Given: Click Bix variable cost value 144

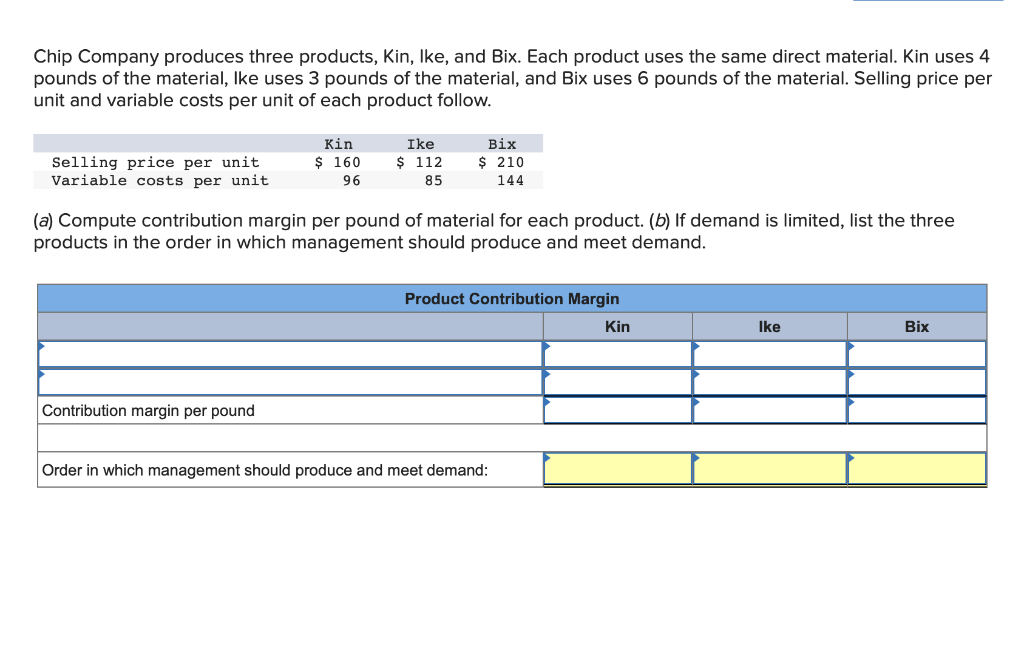Looking at the screenshot, I should (511, 180).
